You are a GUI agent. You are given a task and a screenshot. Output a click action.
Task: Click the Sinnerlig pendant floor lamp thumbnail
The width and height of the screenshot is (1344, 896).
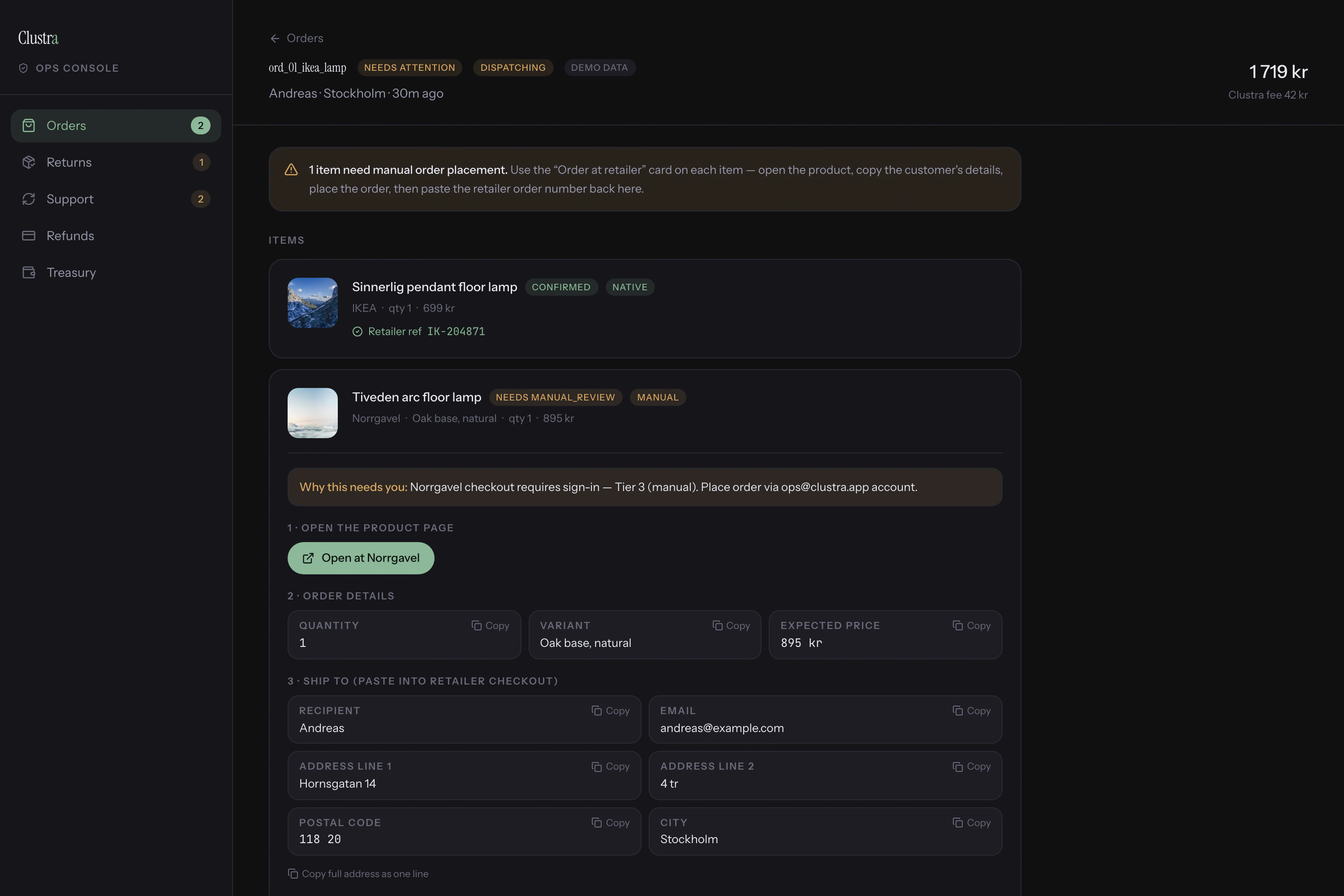pyautogui.click(x=313, y=303)
